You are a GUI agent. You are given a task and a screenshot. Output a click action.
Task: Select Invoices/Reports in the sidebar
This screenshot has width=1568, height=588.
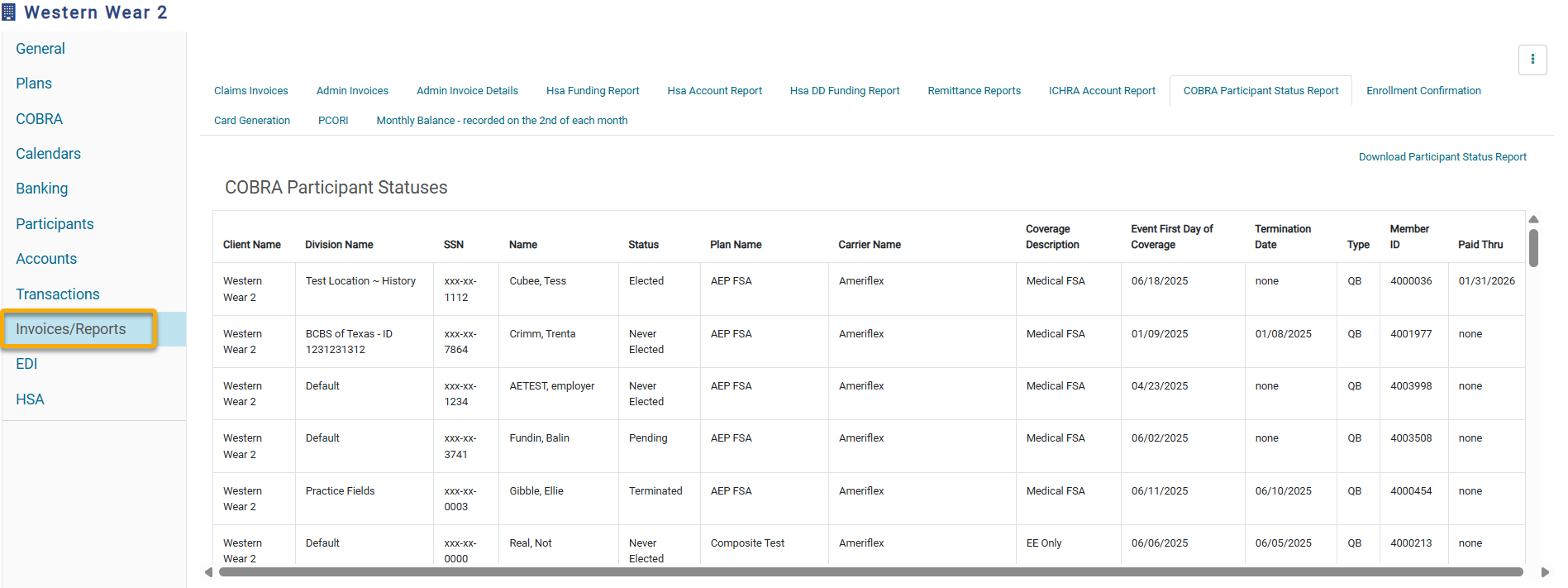coord(71,329)
